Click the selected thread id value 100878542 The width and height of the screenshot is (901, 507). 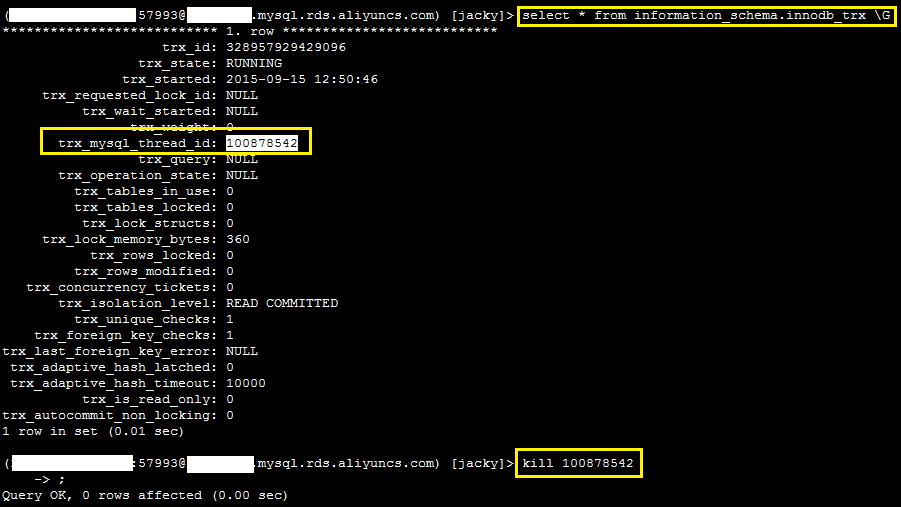[x=262, y=143]
